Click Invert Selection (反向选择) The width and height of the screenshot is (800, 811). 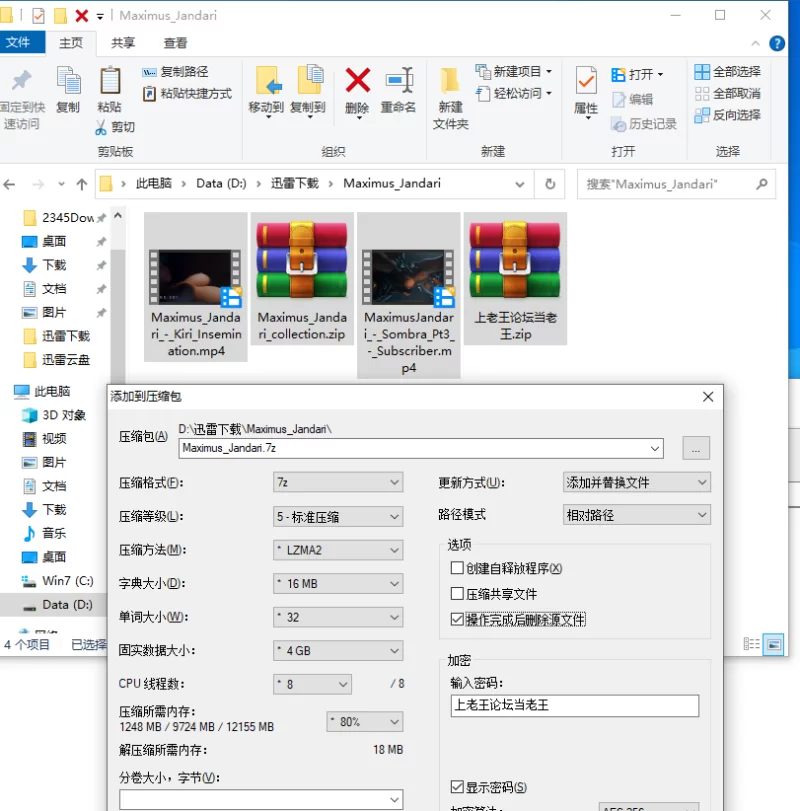pos(727,115)
